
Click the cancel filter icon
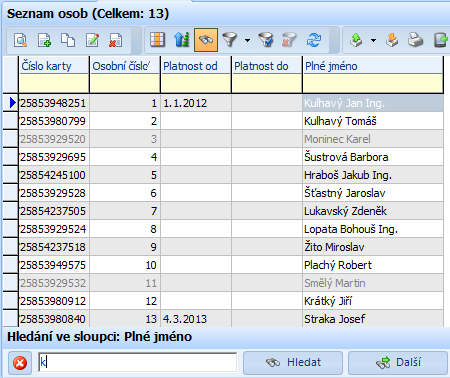289,40
